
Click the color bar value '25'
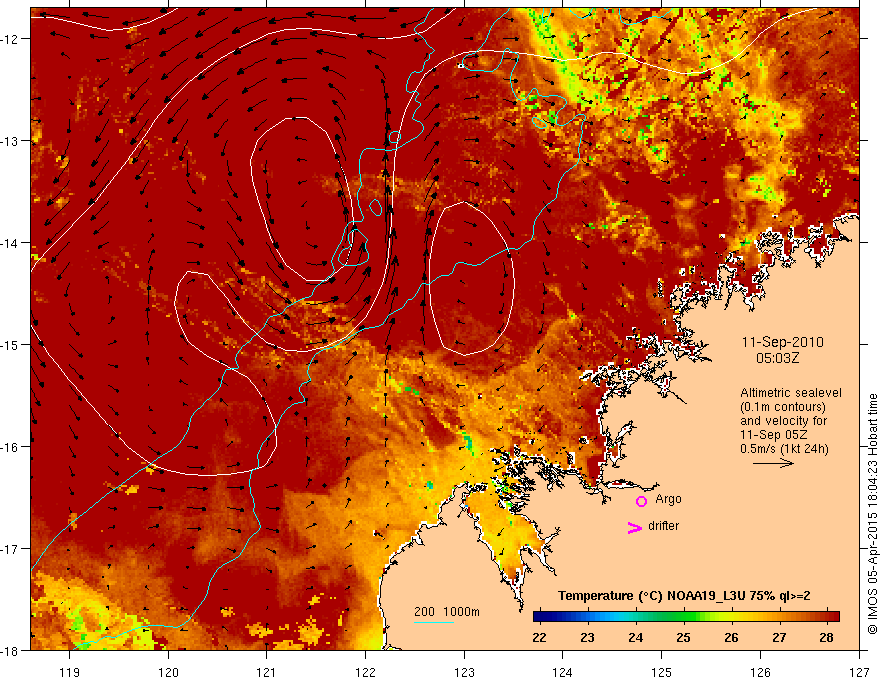(683, 637)
